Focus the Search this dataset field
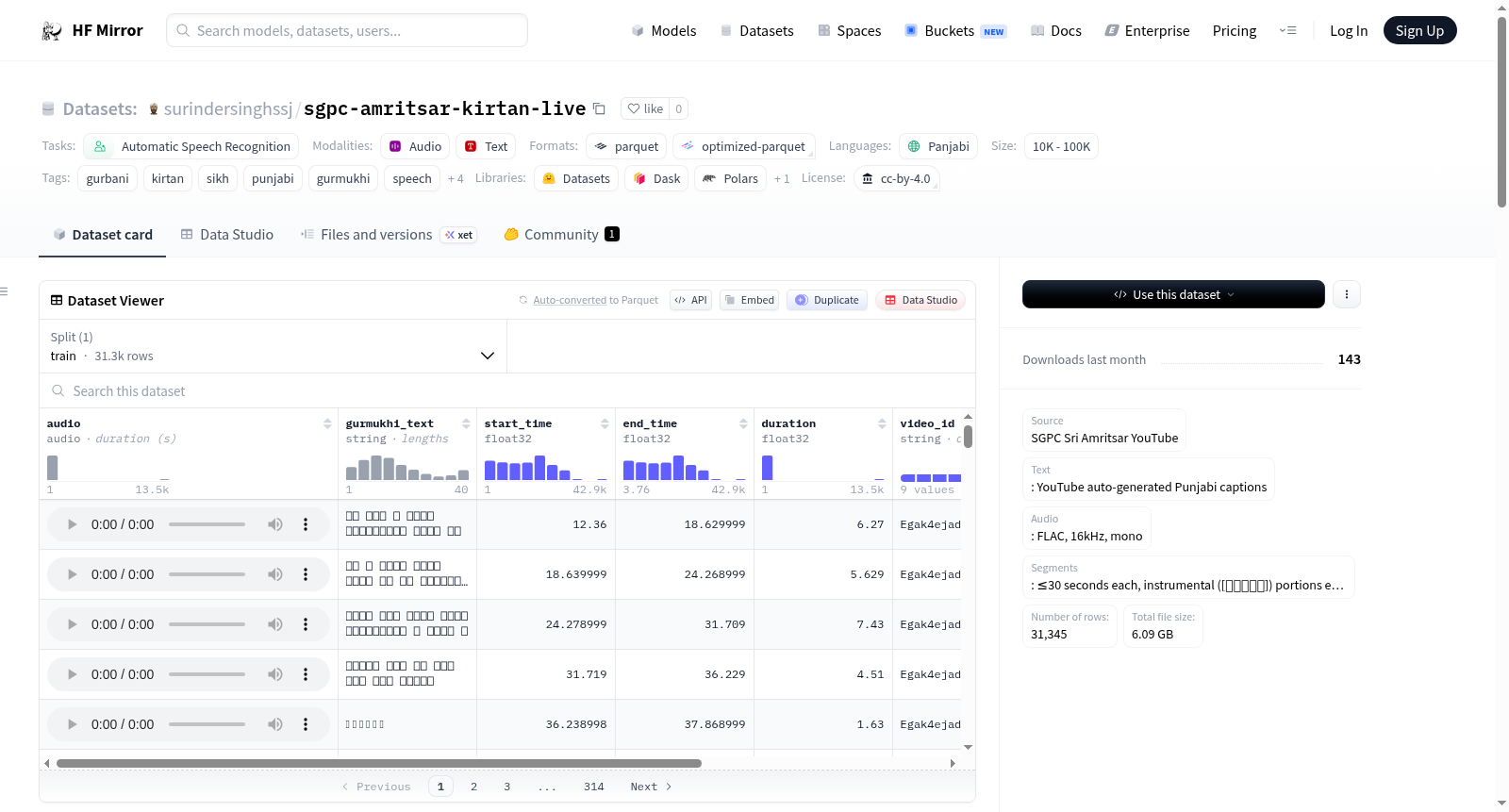Image resolution: width=1509 pixels, height=812 pixels. (x=507, y=390)
